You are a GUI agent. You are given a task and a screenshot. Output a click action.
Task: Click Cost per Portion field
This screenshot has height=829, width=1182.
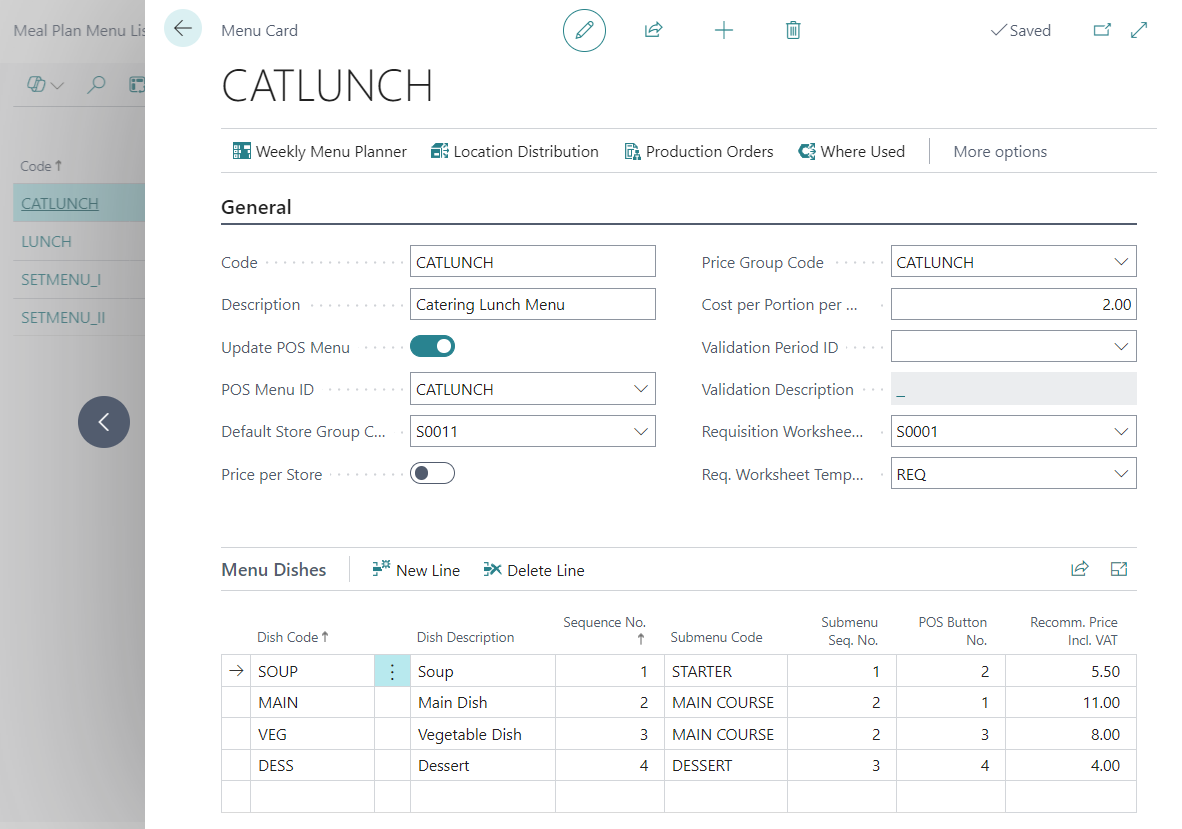click(x=1013, y=304)
